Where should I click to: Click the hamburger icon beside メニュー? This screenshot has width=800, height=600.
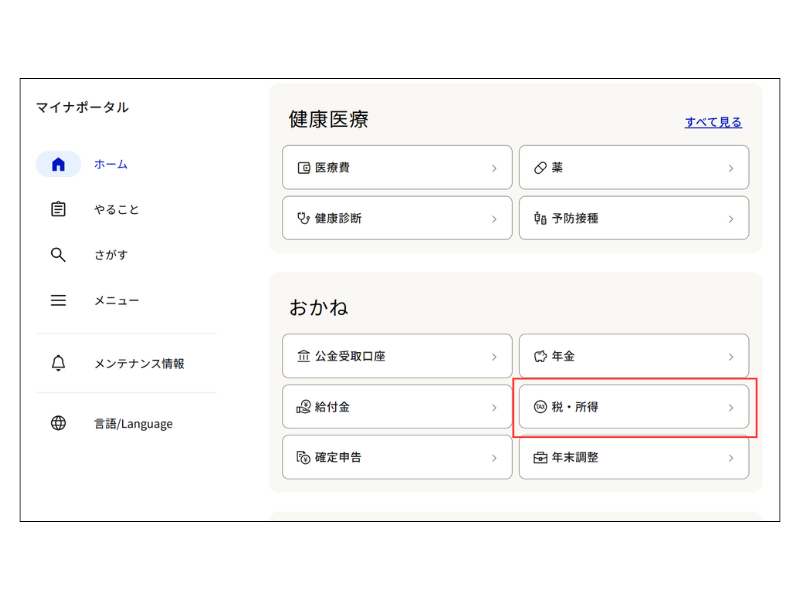pos(58,300)
